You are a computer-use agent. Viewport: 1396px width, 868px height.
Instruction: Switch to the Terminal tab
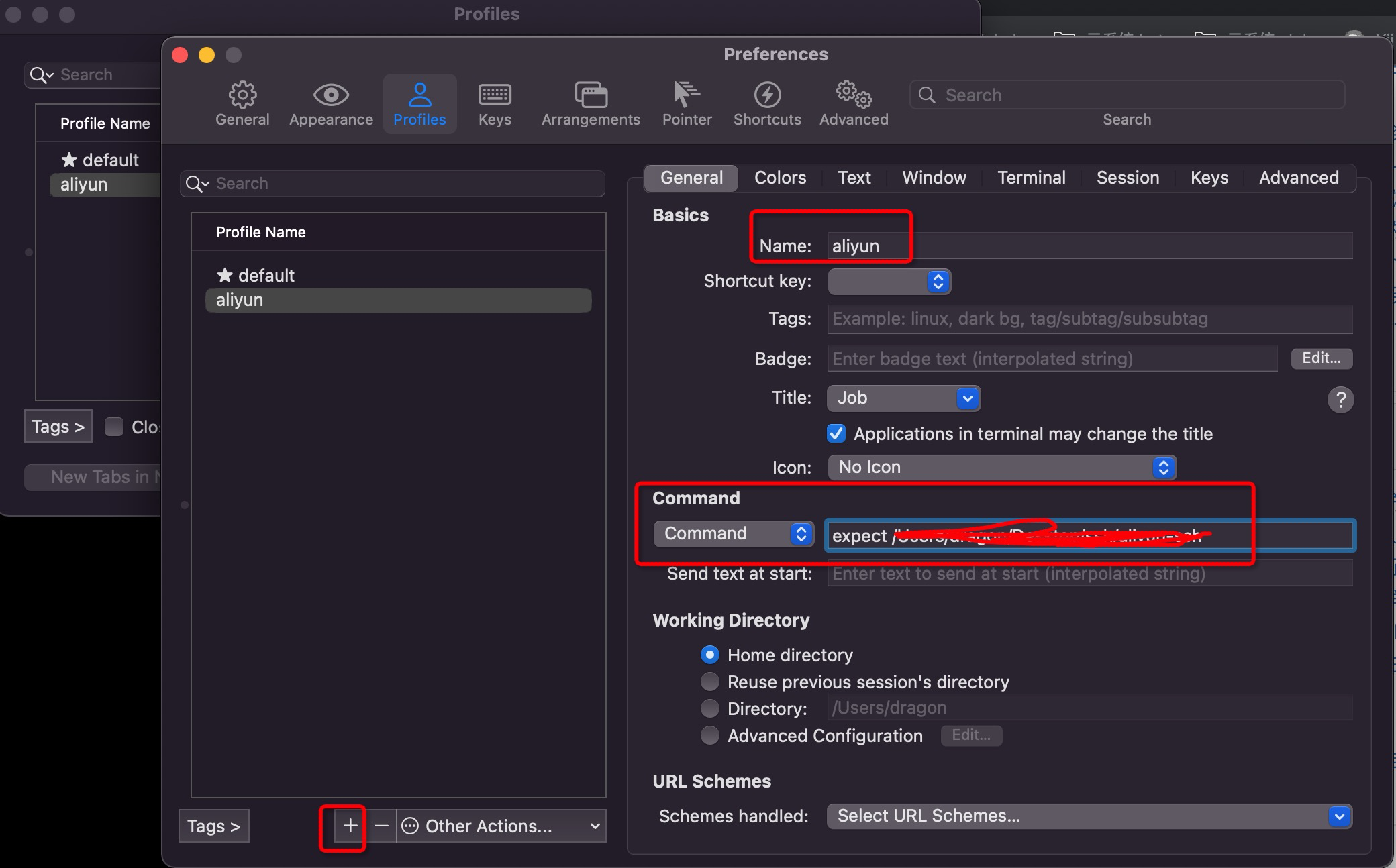1031,178
